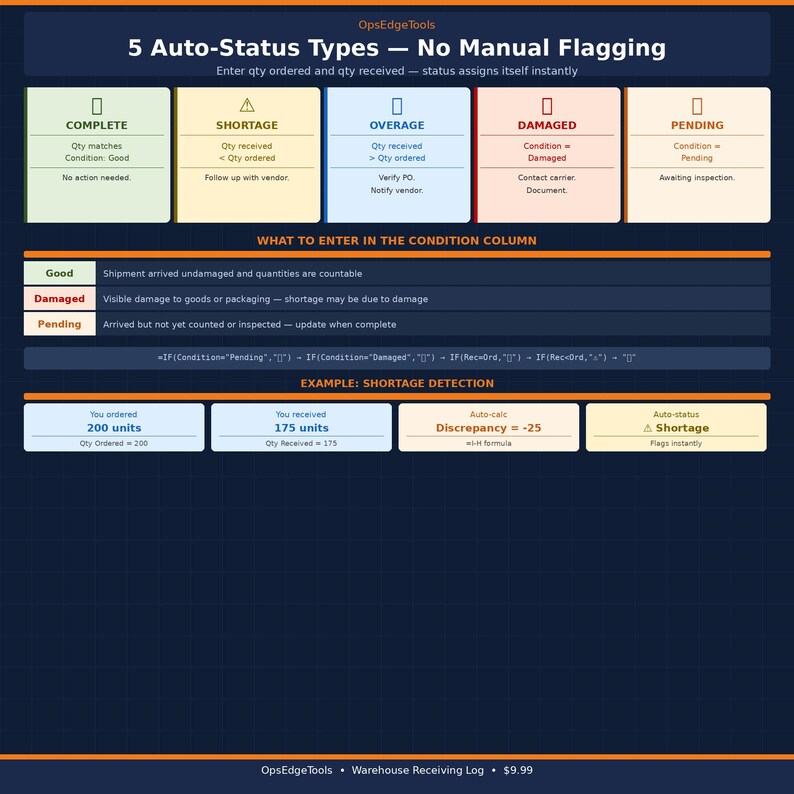
Task: Click the OpsEdgeTools brand name at top
Action: coord(397,25)
